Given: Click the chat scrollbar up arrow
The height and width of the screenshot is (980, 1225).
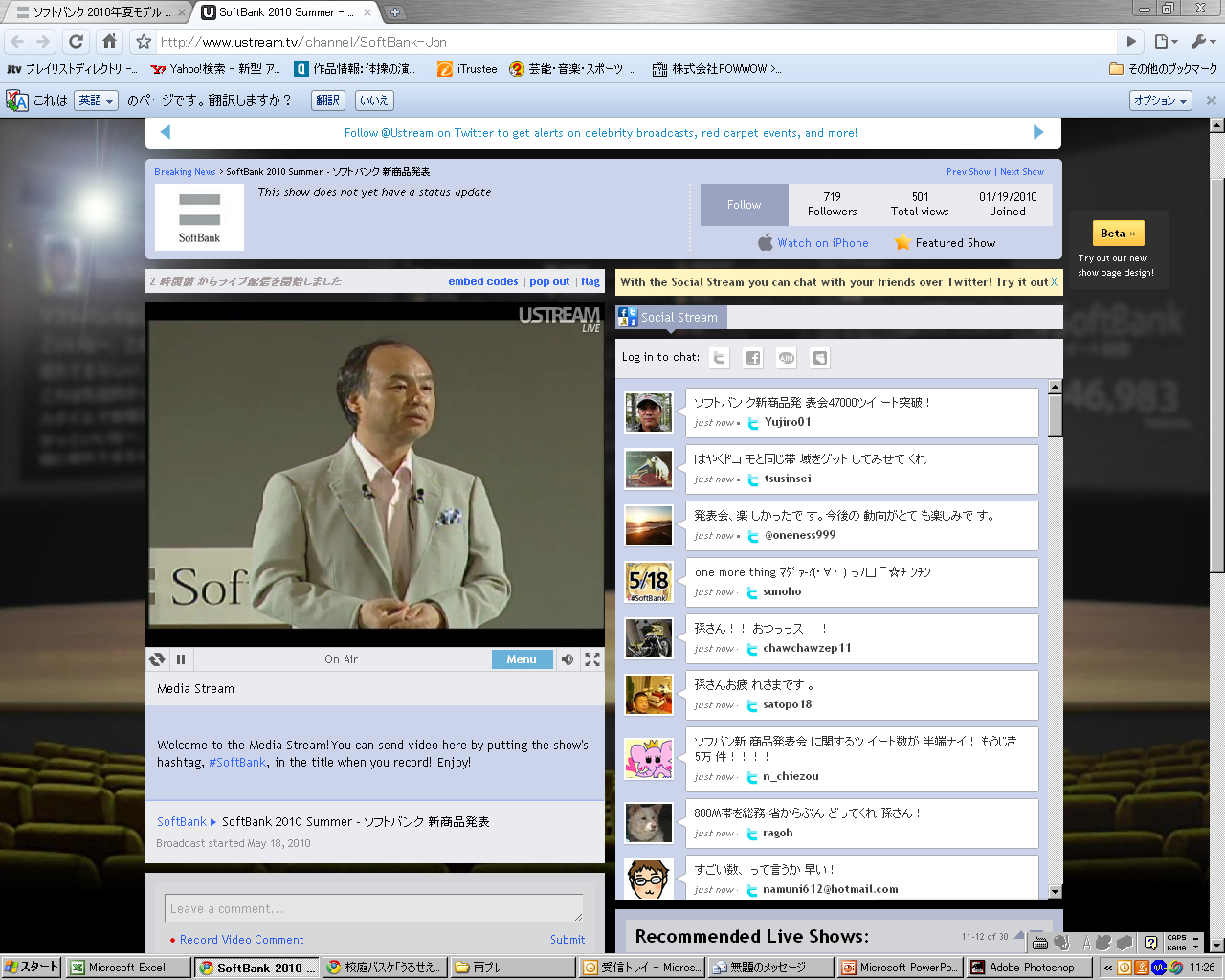Looking at the screenshot, I should point(1056,387).
